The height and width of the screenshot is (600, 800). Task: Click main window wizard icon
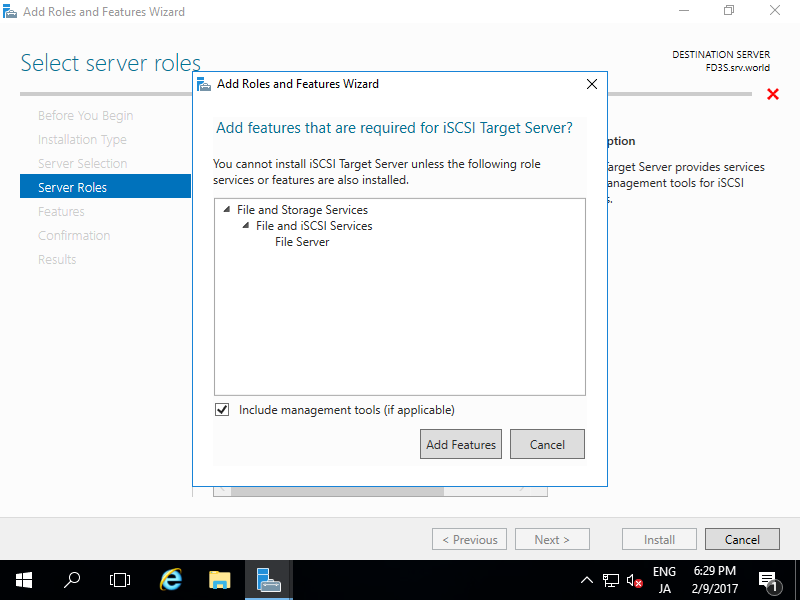(x=10, y=11)
